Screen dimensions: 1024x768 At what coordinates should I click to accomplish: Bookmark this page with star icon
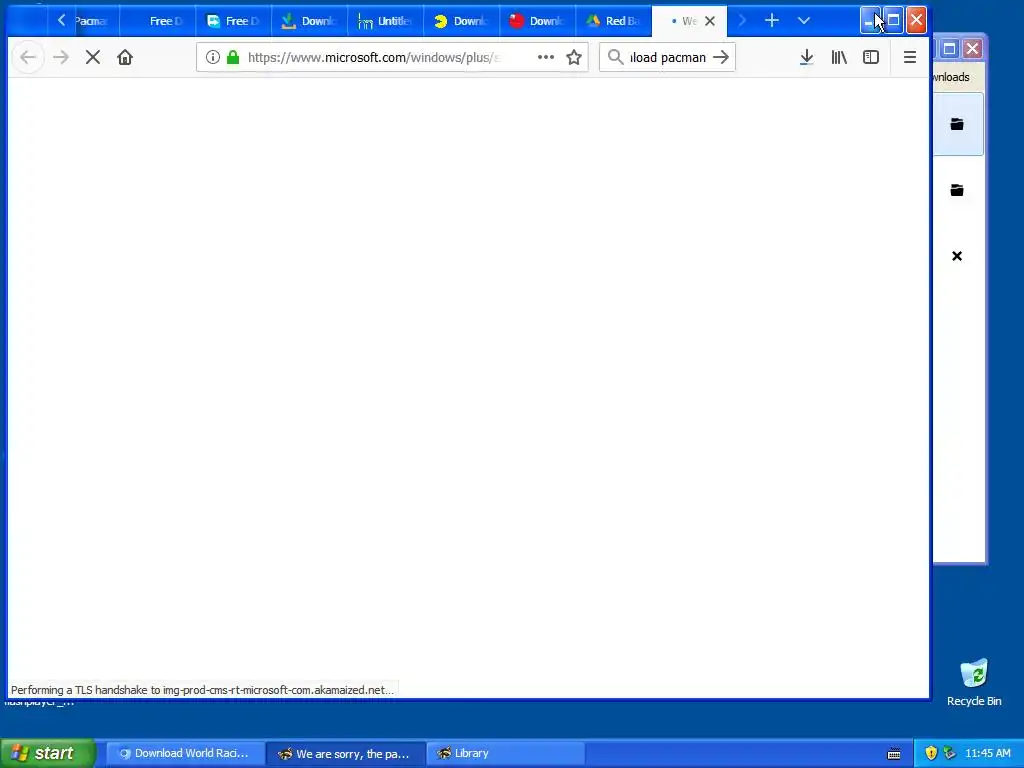tap(574, 57)
